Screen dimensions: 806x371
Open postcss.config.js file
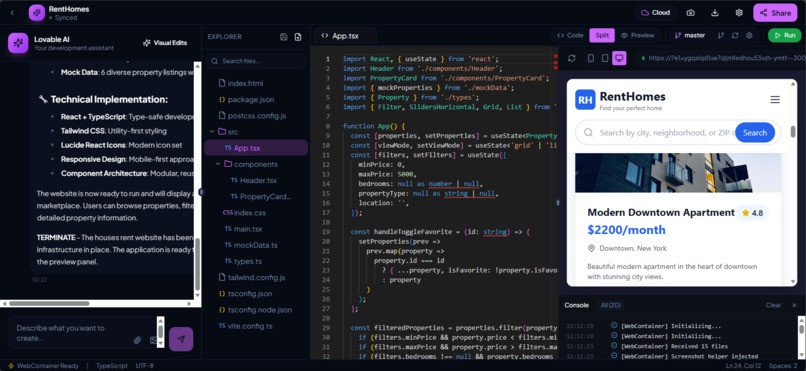tap(256, 116)
